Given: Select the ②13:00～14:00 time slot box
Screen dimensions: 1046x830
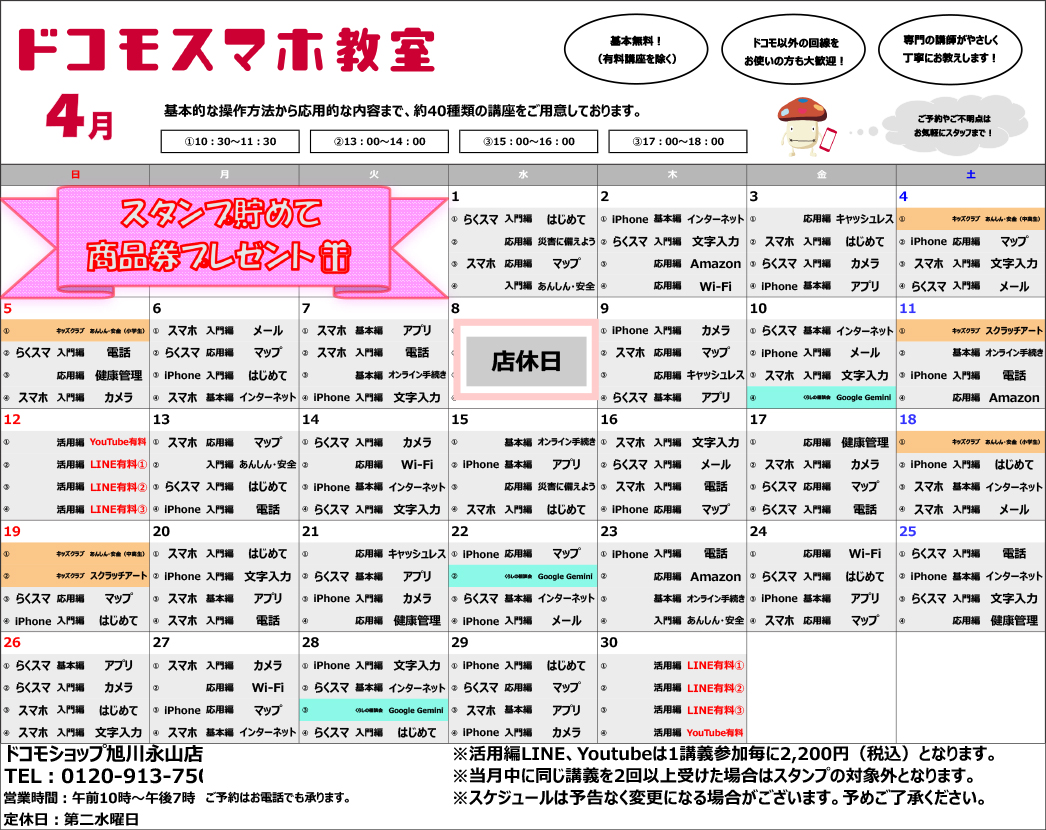Looking at the screenshot, I should (379, 142).
